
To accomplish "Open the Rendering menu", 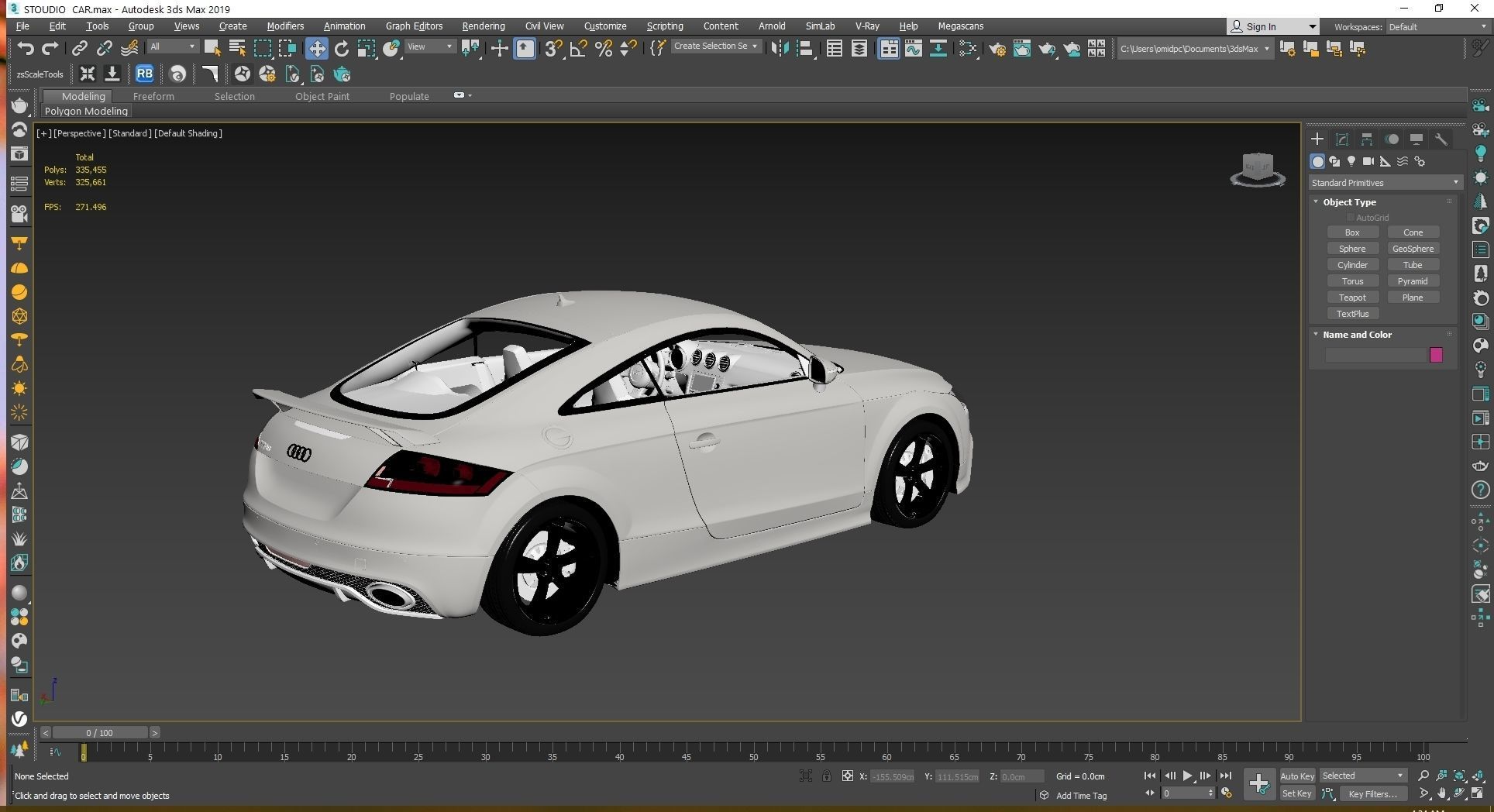I will pyautogui.click(x=483, y=26).
